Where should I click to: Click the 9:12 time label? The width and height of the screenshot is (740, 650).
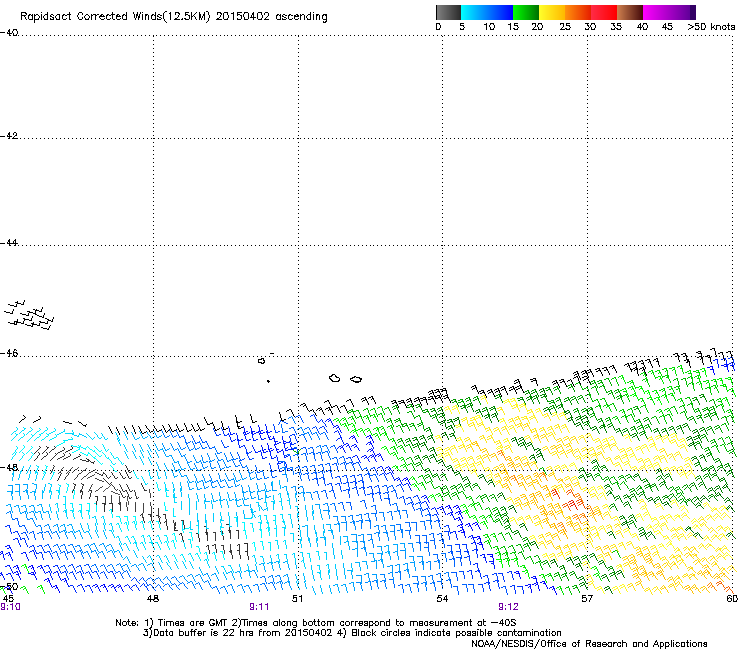point(508,607)
